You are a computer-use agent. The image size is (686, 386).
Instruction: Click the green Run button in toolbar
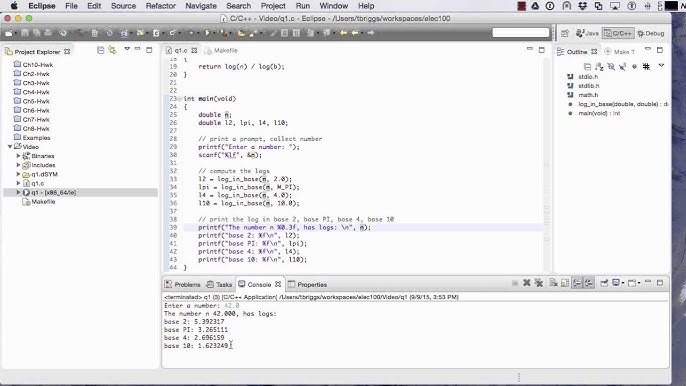pyautogui.click(x=207, y=33)
